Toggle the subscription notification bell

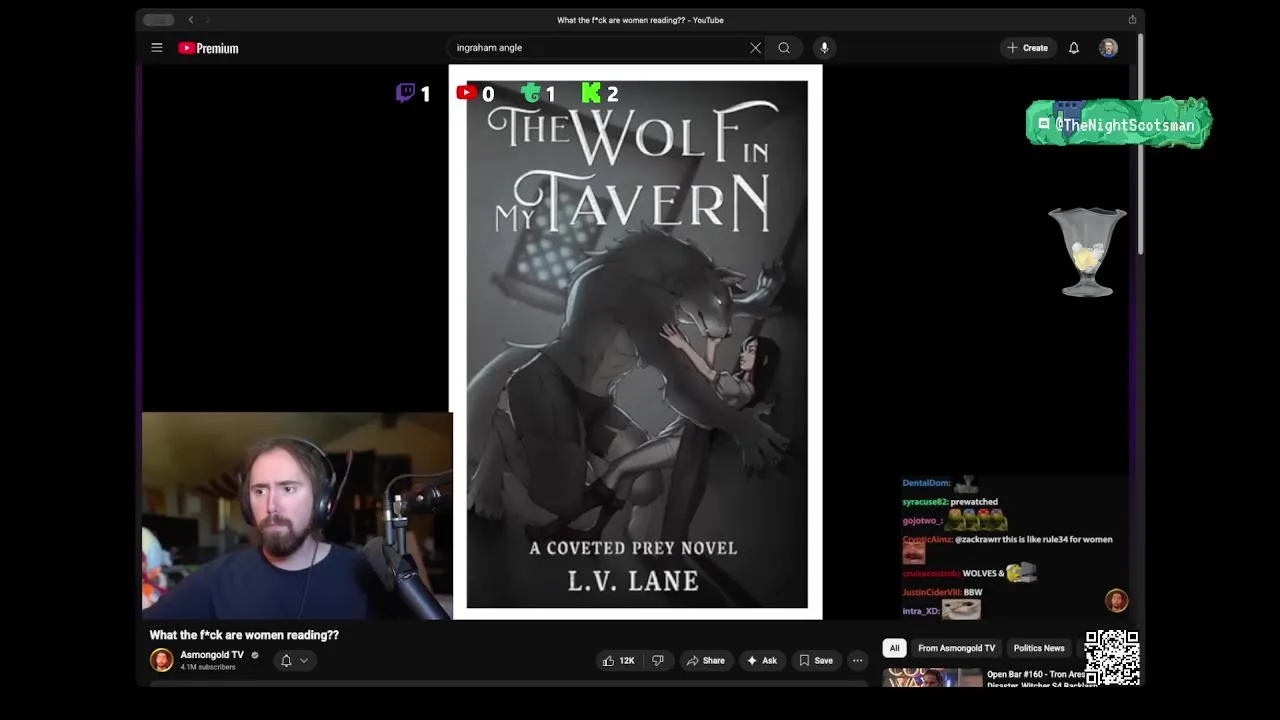286,660
